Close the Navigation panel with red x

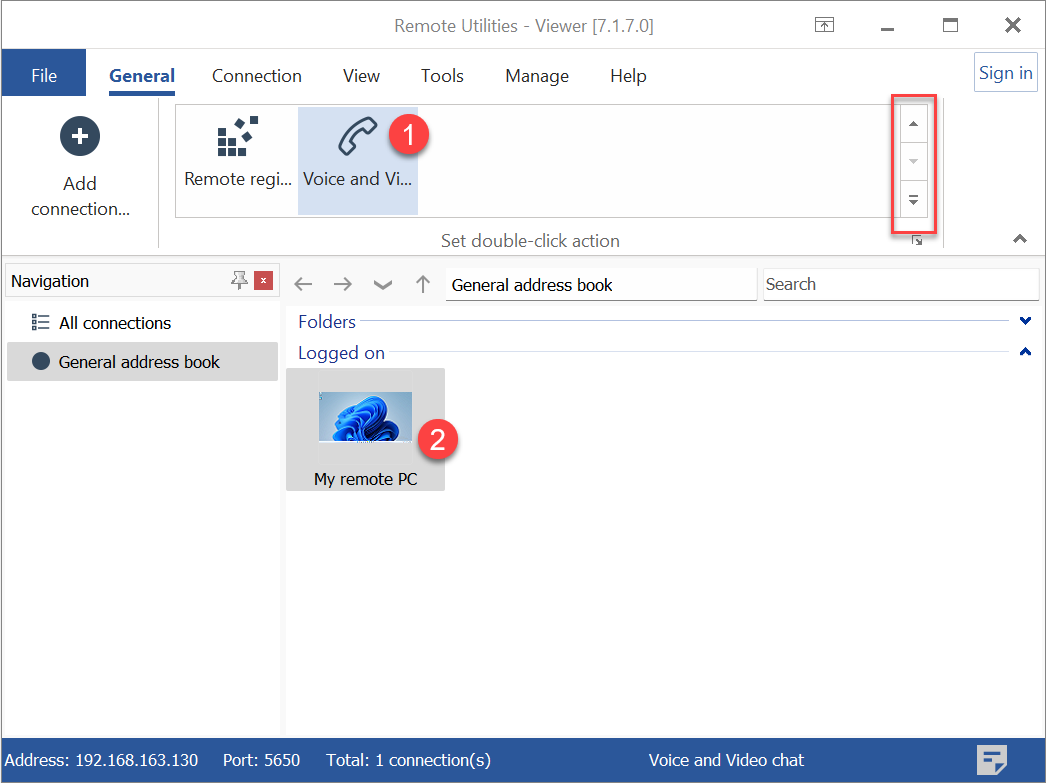[x=263, y=281]
